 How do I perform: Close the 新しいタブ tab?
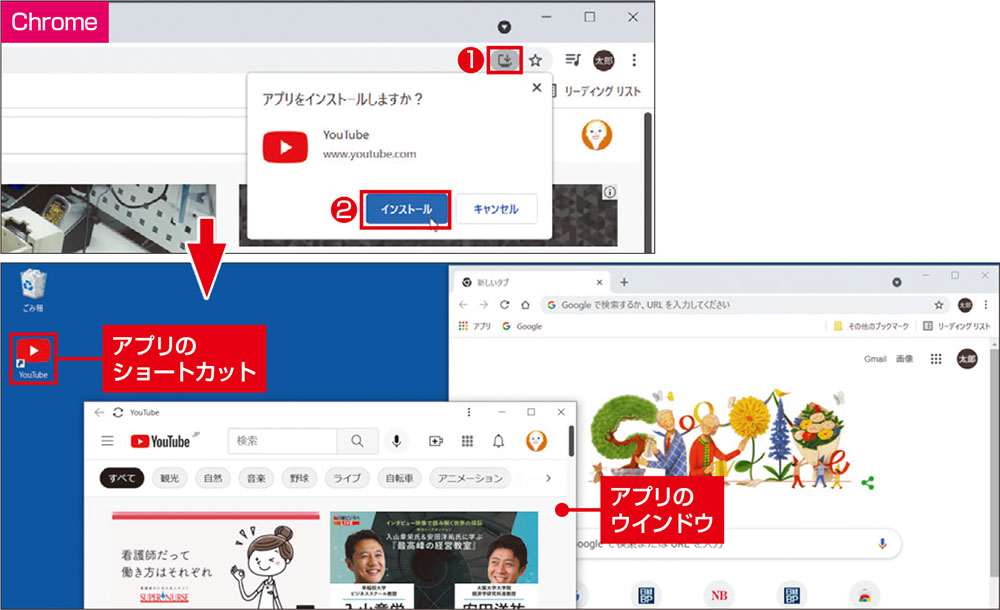point(599,282)
